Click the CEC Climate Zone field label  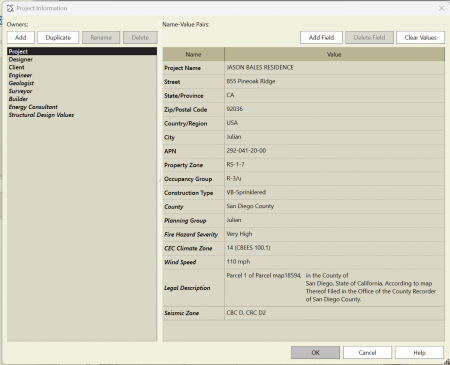click(x=188, y=249)
